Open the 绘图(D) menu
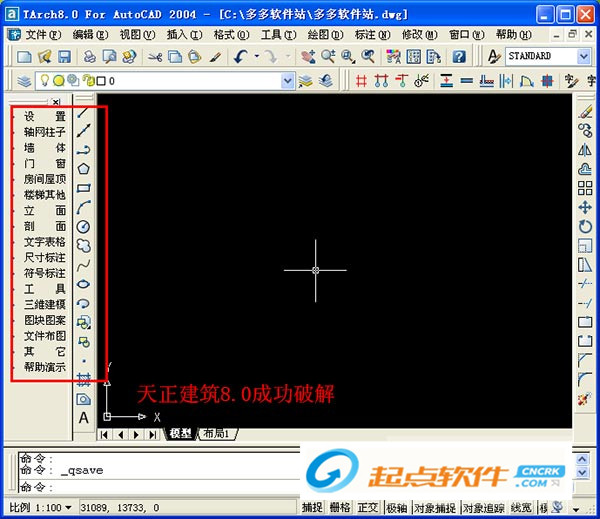This screenshot has height=519, width=600. click(325, 35)
